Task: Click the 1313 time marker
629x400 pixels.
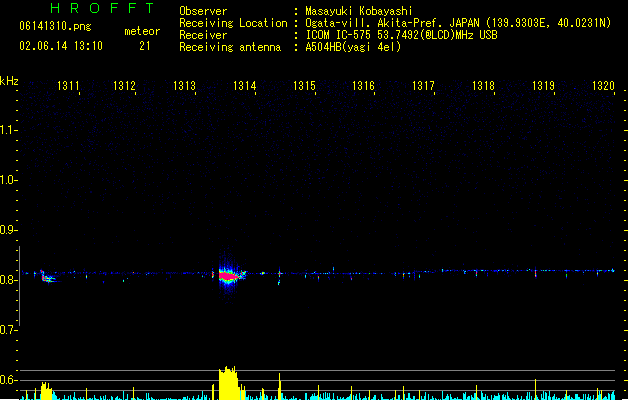Action: 184,86
